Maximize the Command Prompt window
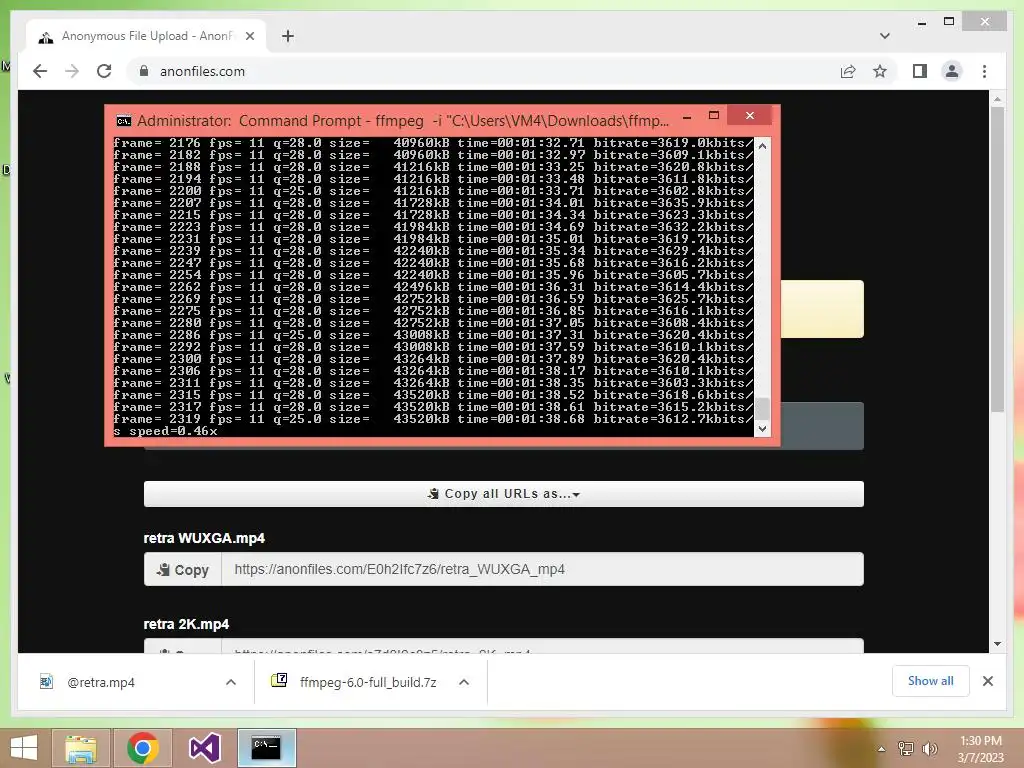The height and width of the screenshot is (768, 1024). [714, 116]
